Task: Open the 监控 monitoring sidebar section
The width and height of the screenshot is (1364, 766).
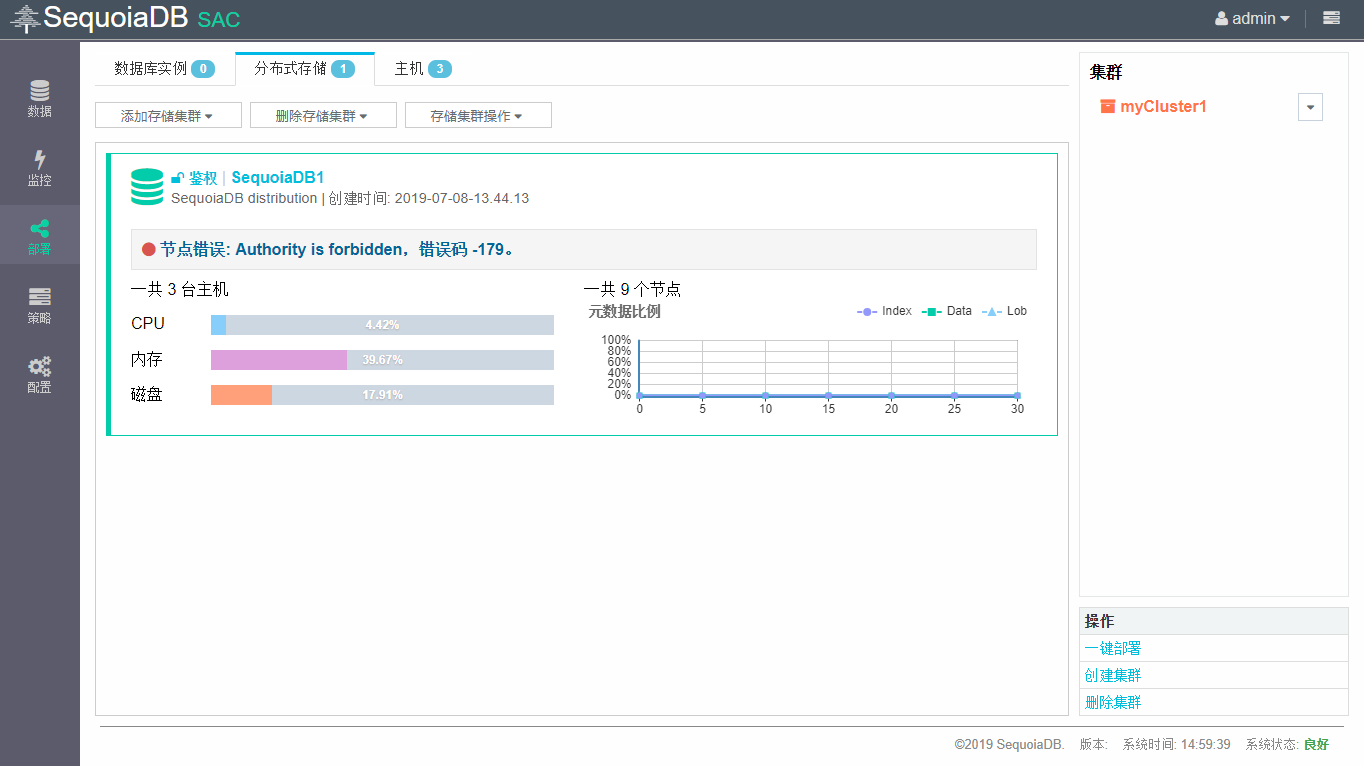Action: tap(40, 167)
